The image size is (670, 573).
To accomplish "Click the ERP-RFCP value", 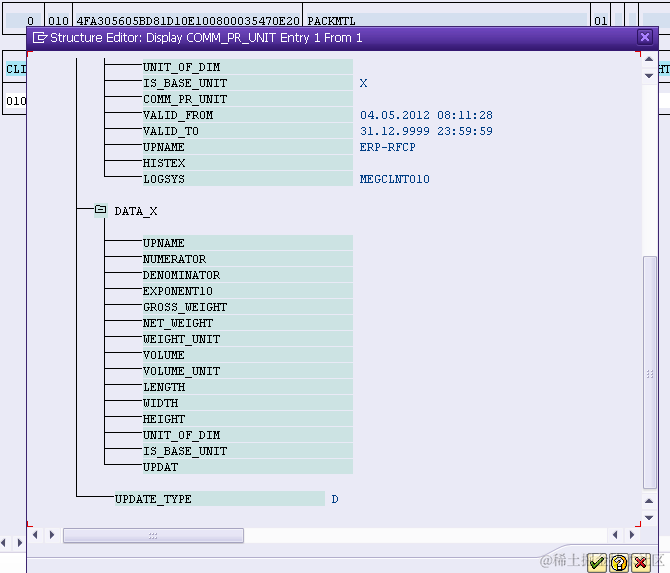I will pyautogui.click(x=388, y=147).
